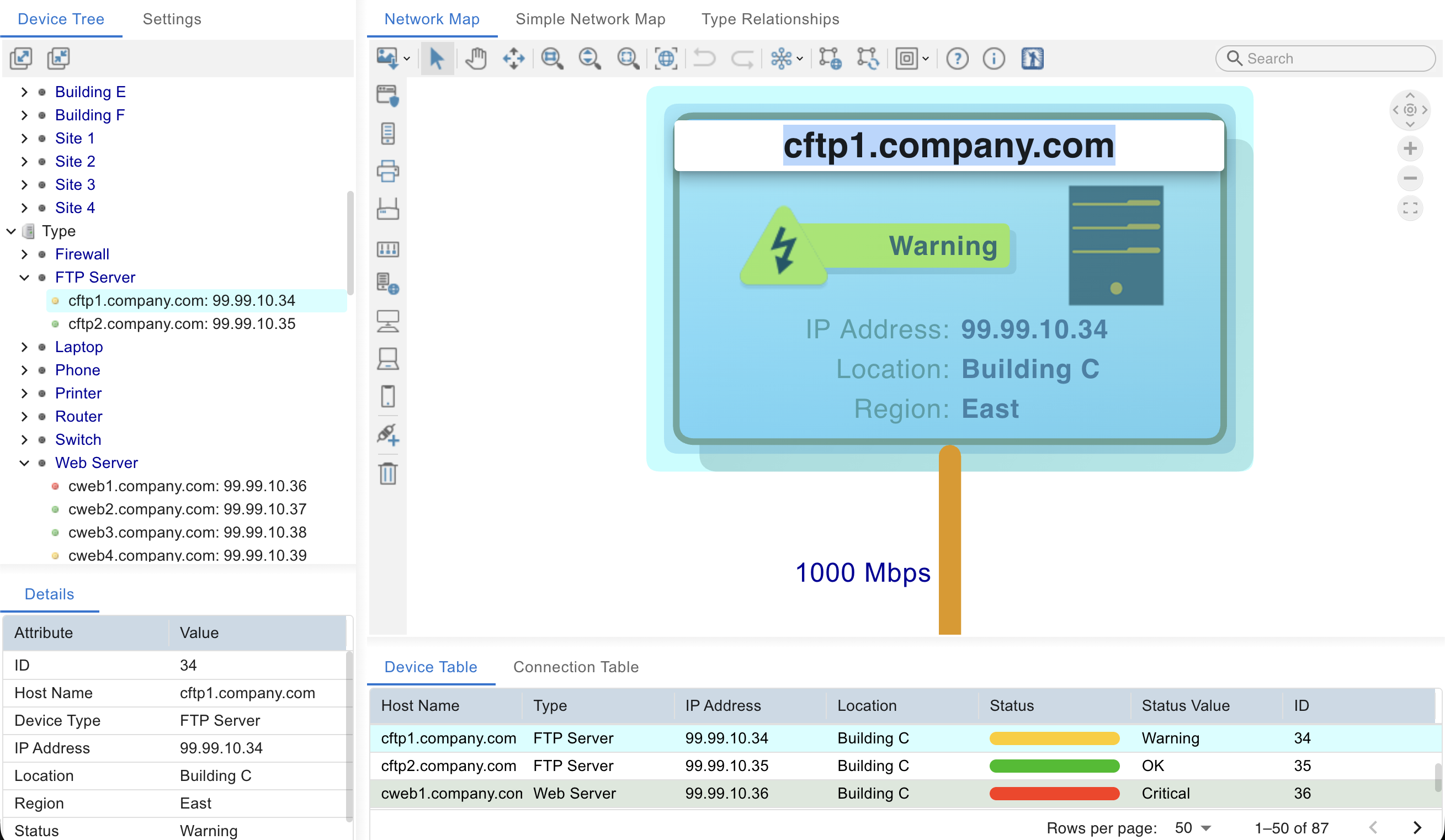1445x840 pixels.
Task: Click the zoom in plus button
Action: tap(1410, 149)
